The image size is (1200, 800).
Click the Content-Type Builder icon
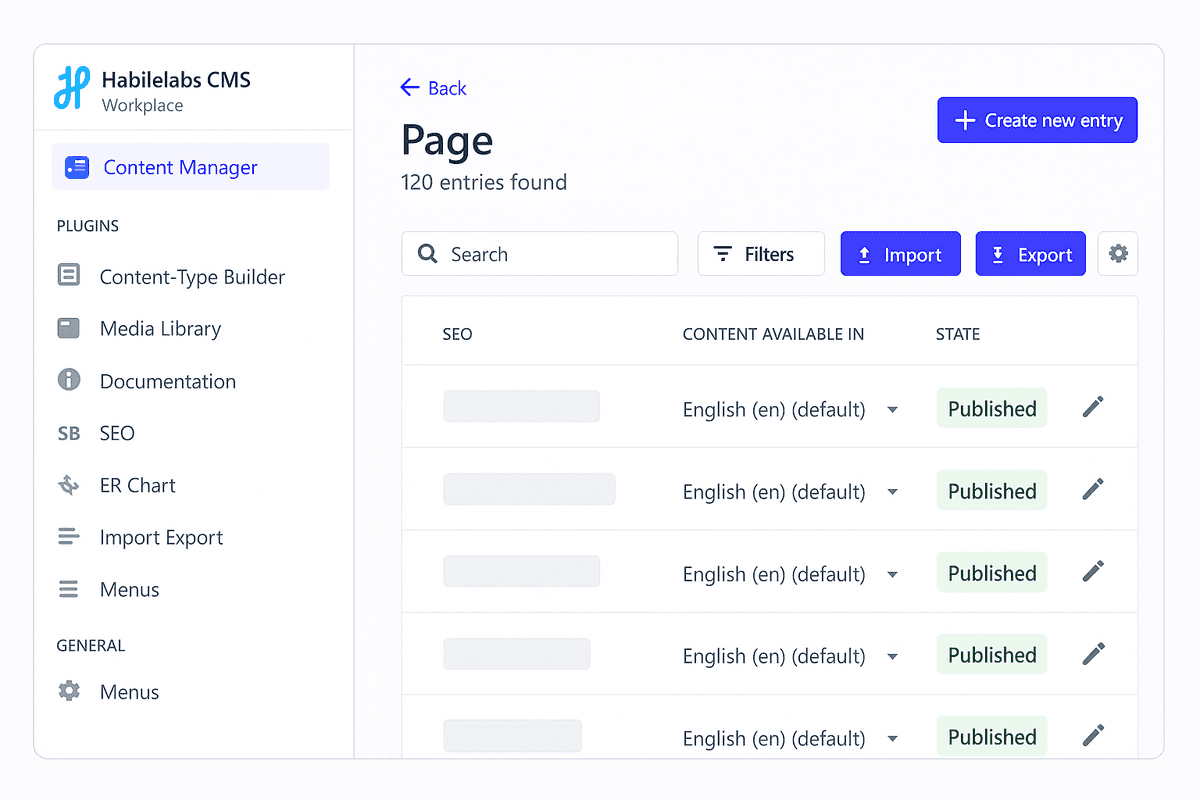69,276
